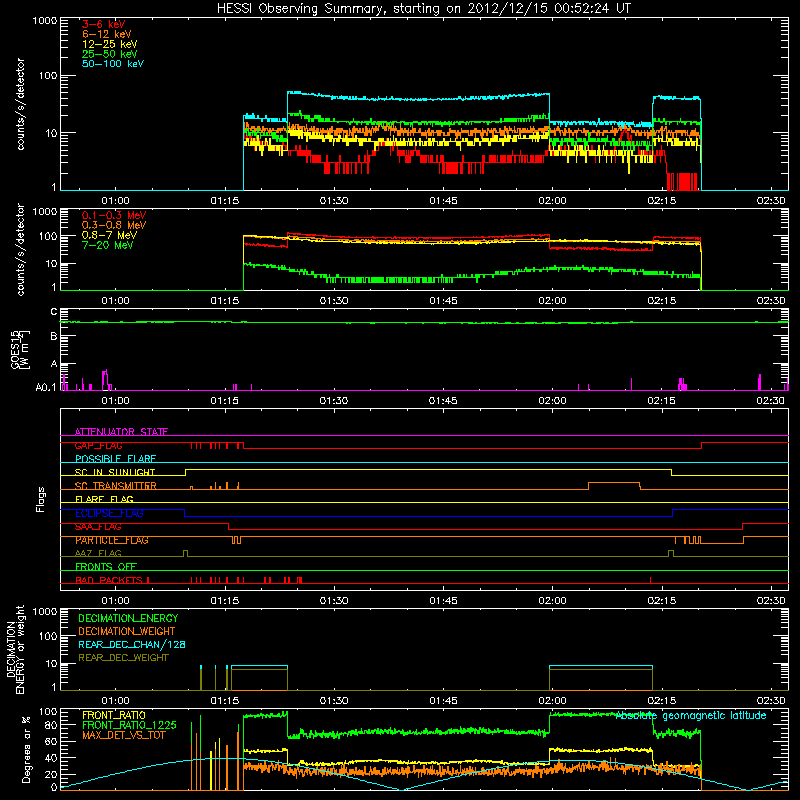Select the SC_IN_SUNLIGHT flag label
The width and height of the screenshot is (800, 800).
[115, 472]
